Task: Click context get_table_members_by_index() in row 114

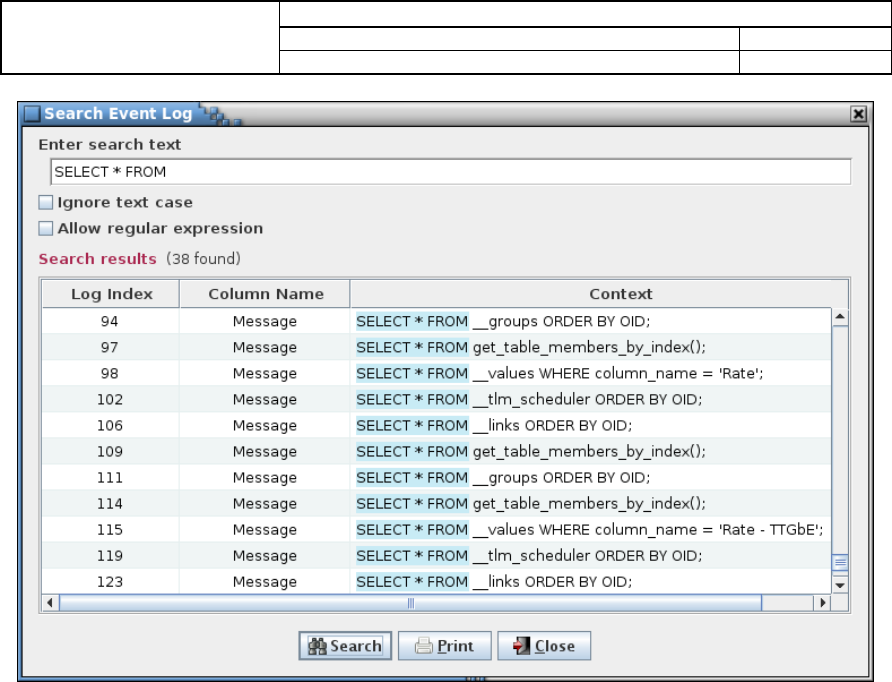Action: point(590,505)
